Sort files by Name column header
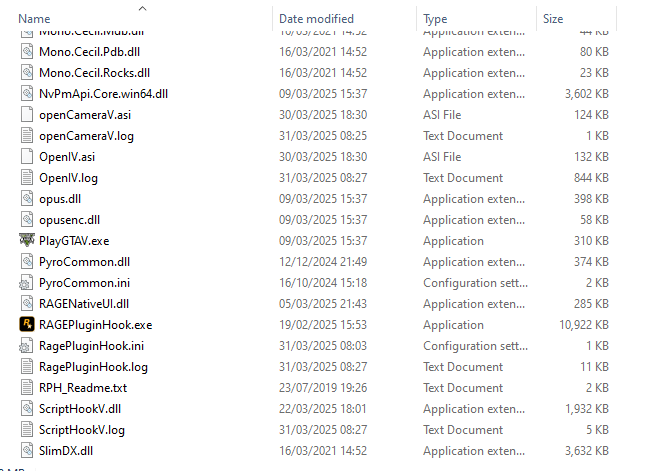Viewport: 669px width, 471px height. pyautogui.click(x=35, y=18)
